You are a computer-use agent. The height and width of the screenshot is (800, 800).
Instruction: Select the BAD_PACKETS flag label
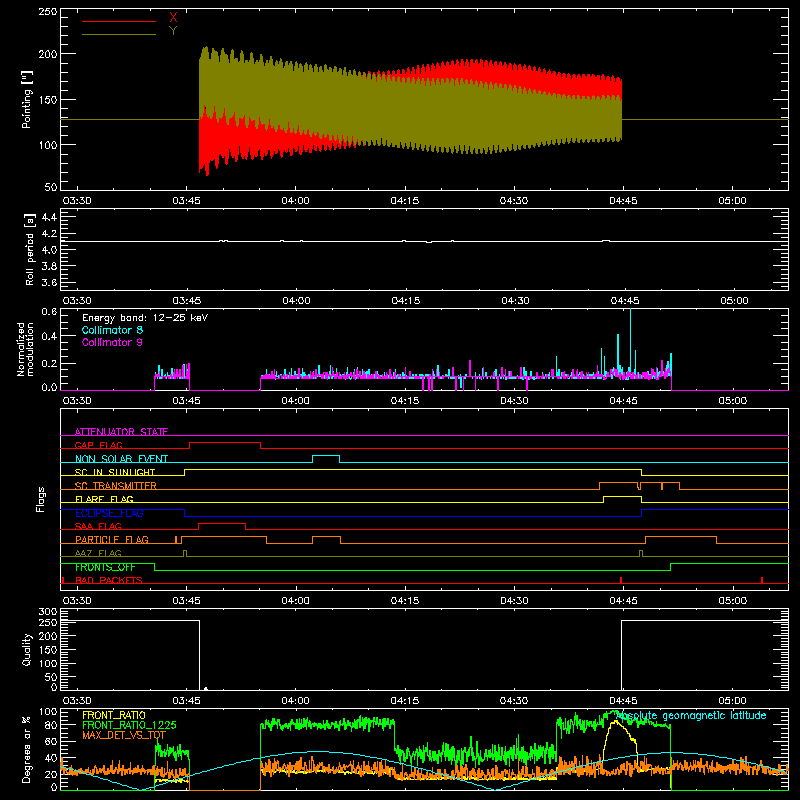pyautogui.click(x=109, y=580)
